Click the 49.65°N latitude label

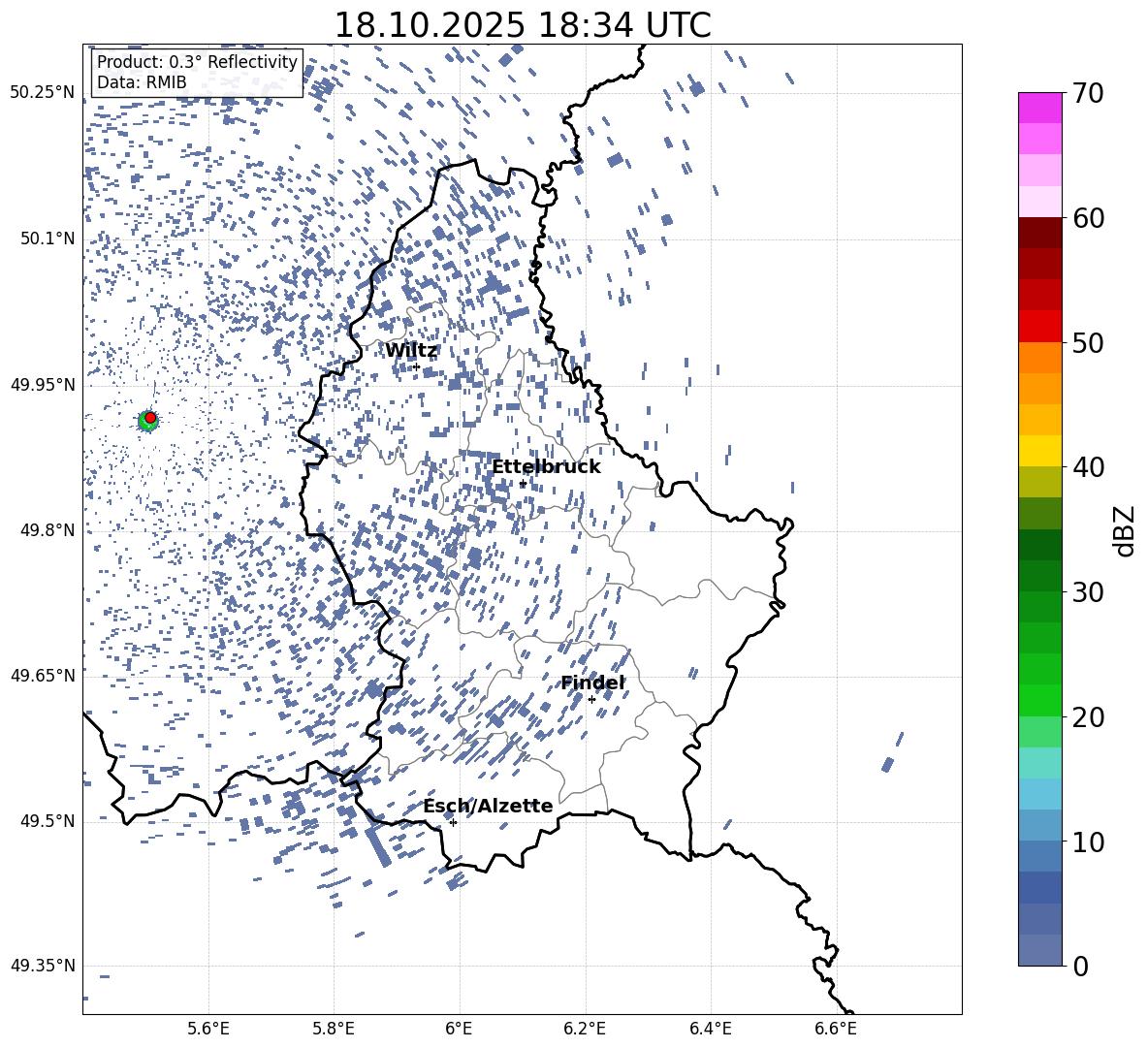[43, 676]
